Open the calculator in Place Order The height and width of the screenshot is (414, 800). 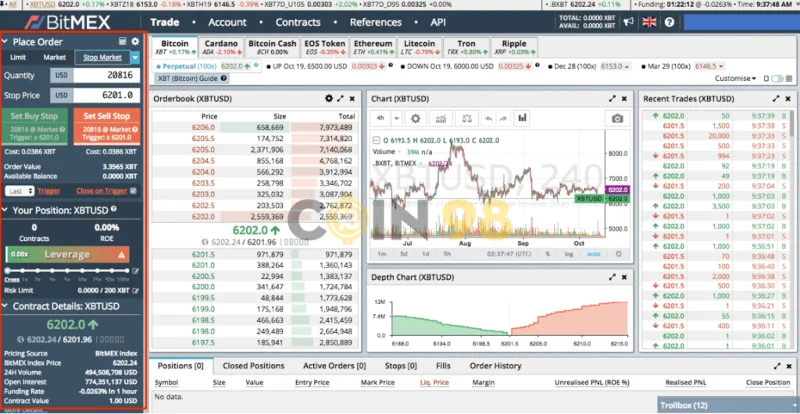[x=122, y=41]
